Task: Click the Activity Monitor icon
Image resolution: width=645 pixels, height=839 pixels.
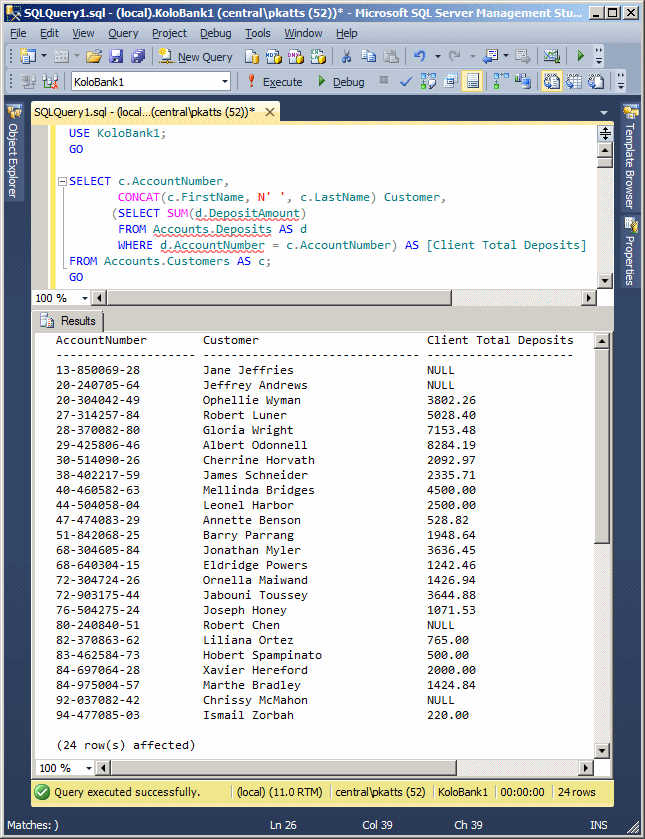Action: [551, 56]
